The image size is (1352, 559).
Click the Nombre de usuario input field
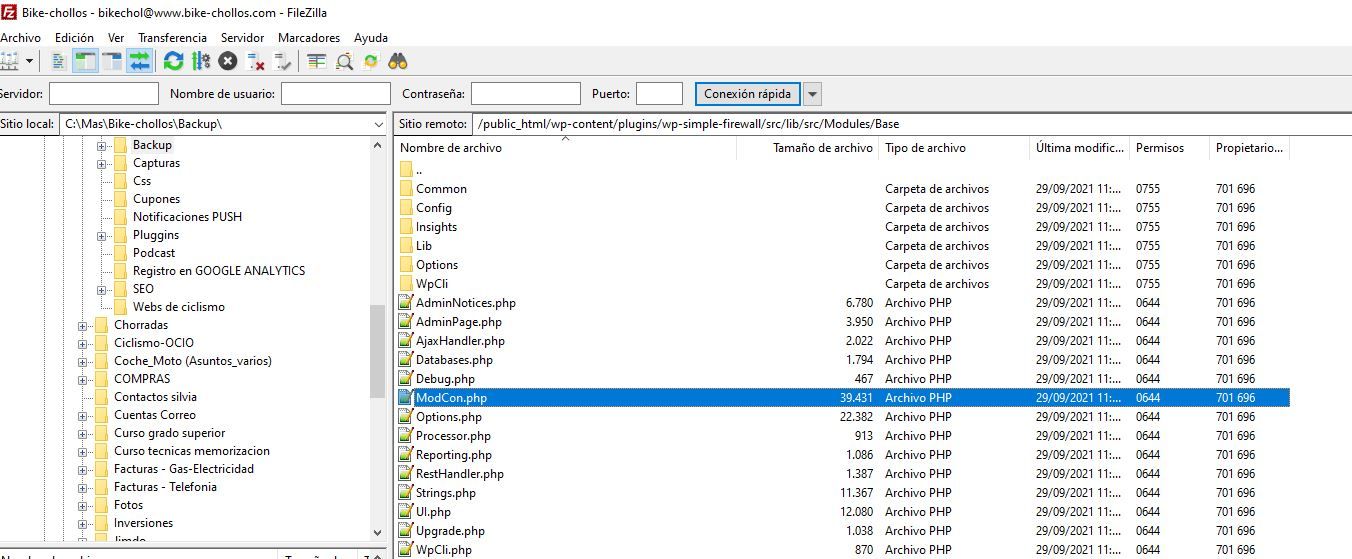(x=336, y=94)
